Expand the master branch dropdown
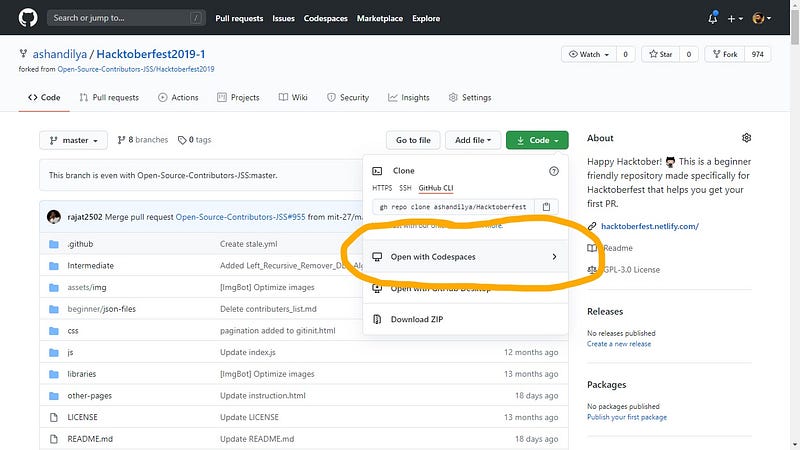The width and height of the screenshot is (800, 450). point(73,140)
